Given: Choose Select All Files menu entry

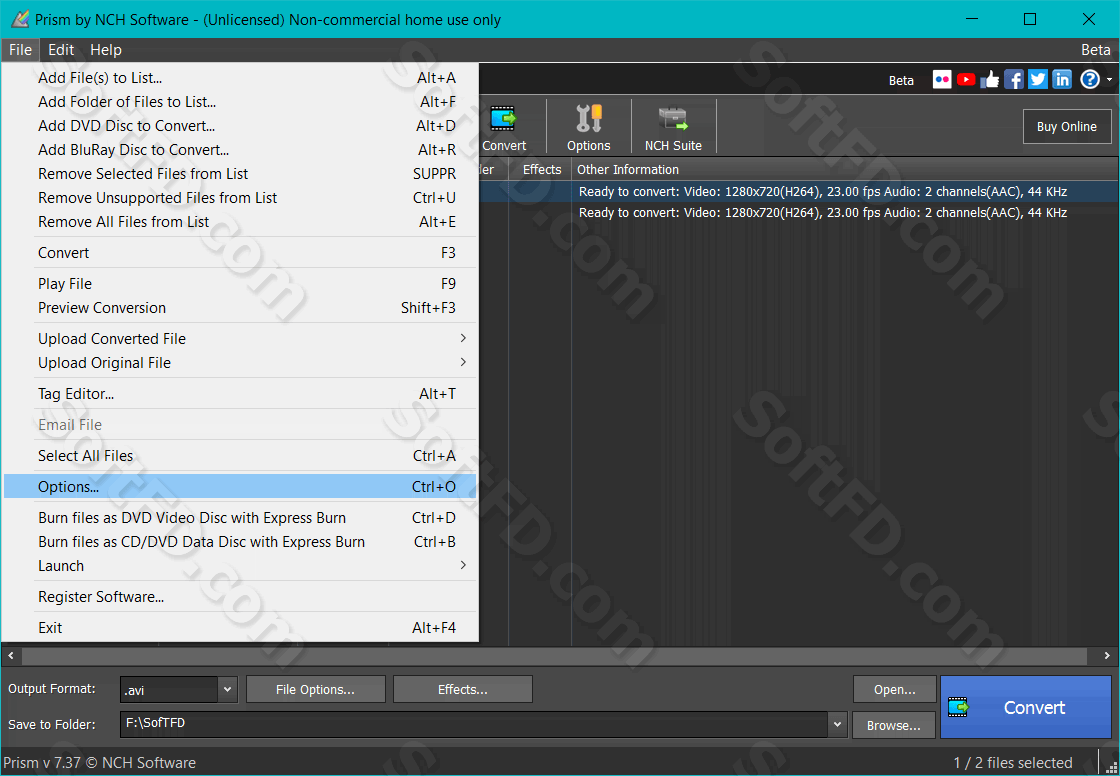Looking at the screenshot, I should 239,456.
